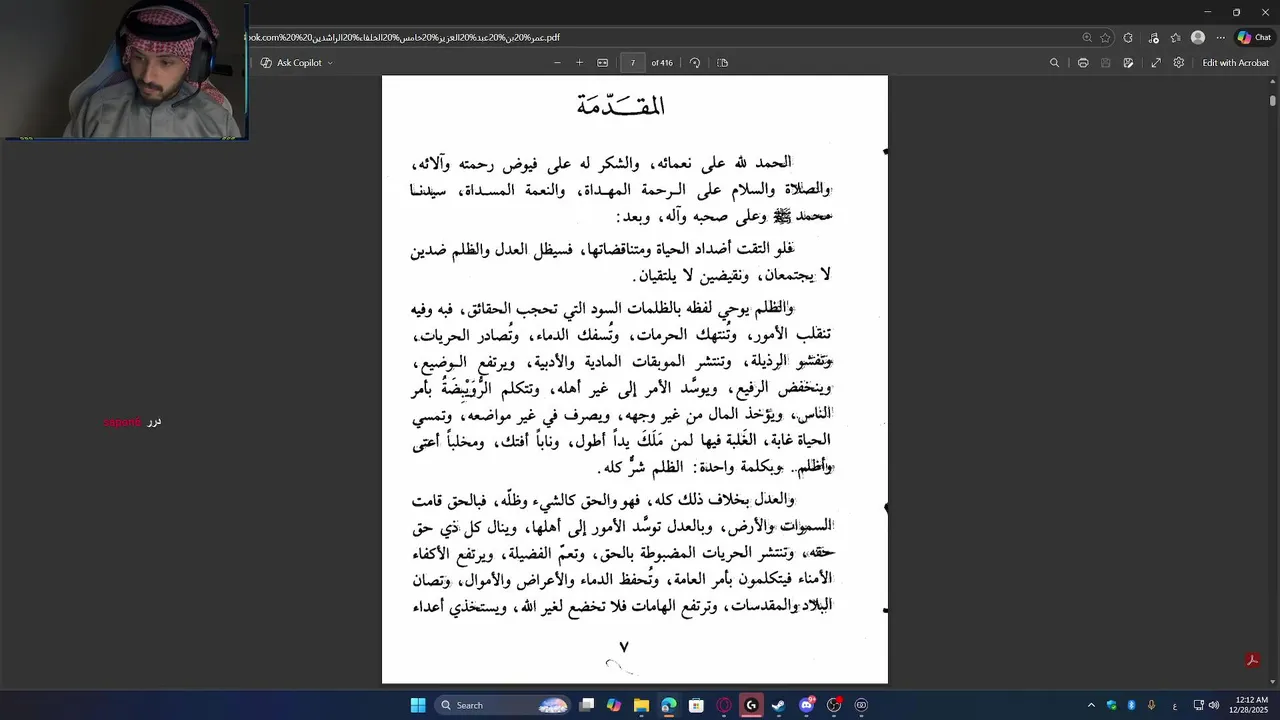The width and height of the screenshot is (1280, 720).
Task: Click Edit with Acrobat
Action: pos(1235,63)
